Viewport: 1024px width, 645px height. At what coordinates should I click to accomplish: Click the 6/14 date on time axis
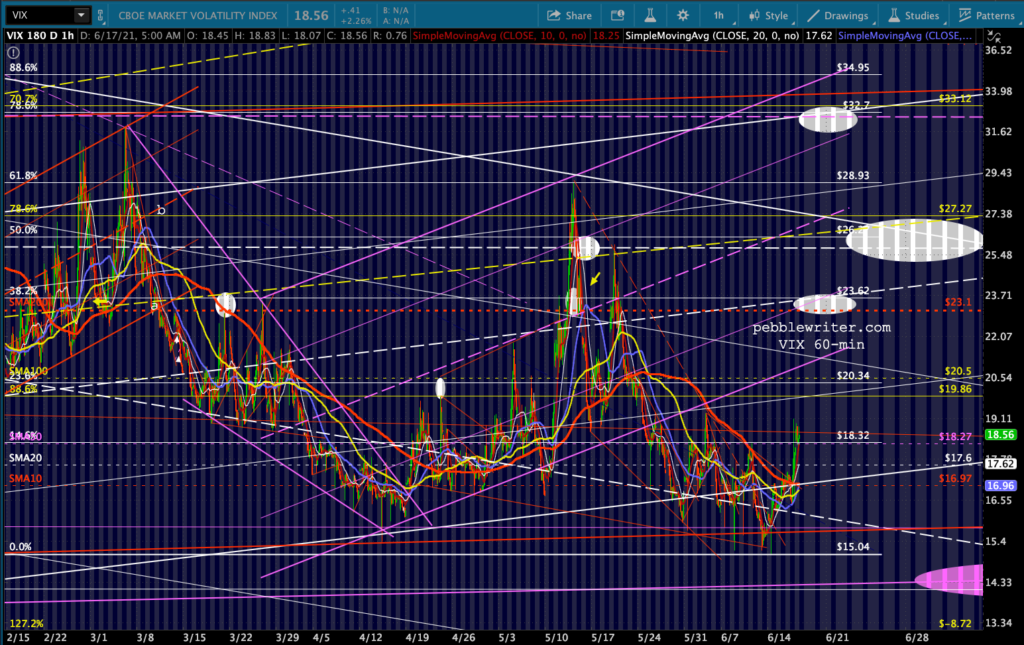[x=778, y=637]
